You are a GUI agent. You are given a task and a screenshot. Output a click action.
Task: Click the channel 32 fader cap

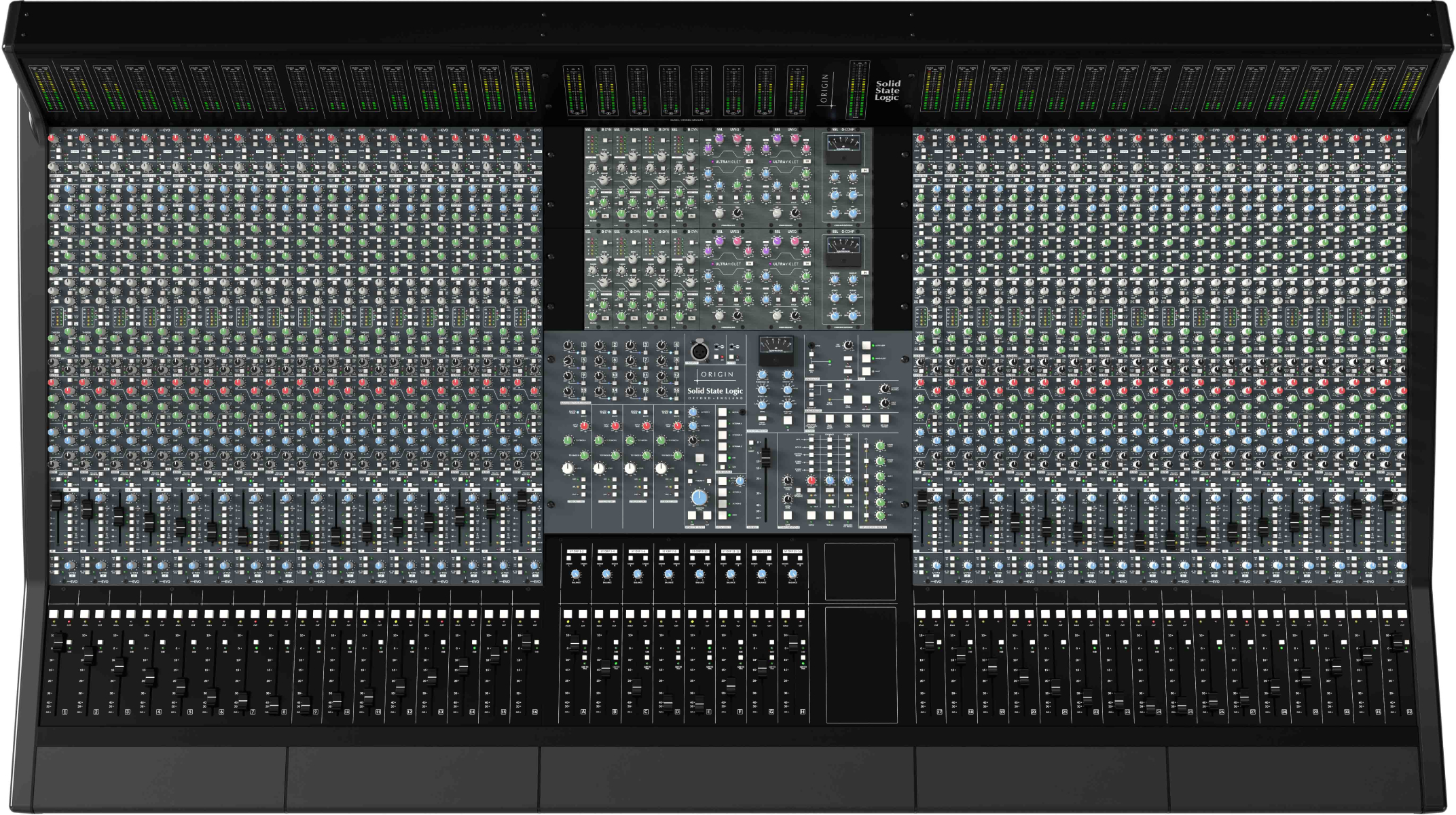[1397, 642]
